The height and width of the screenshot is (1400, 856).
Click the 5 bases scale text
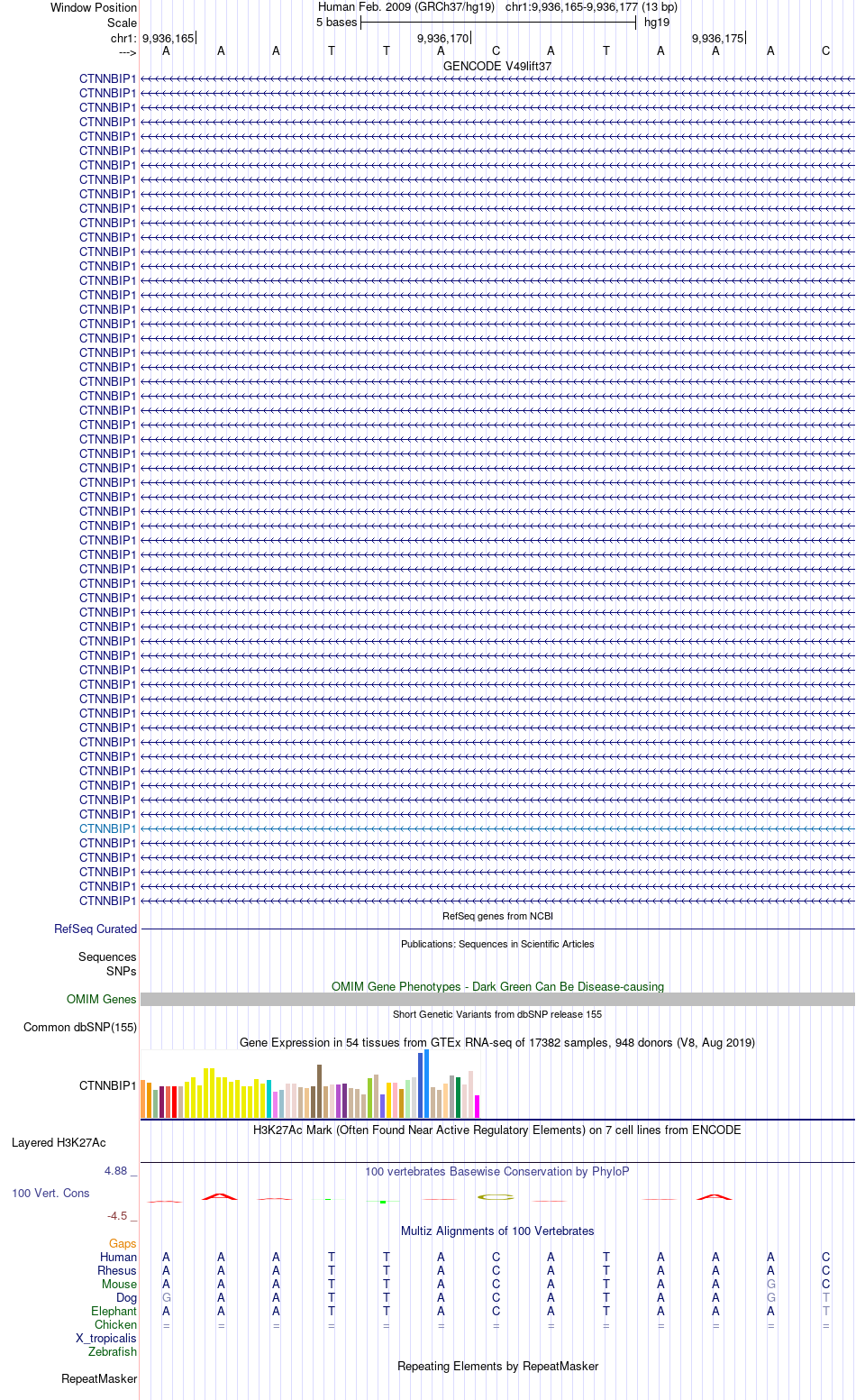337,22
